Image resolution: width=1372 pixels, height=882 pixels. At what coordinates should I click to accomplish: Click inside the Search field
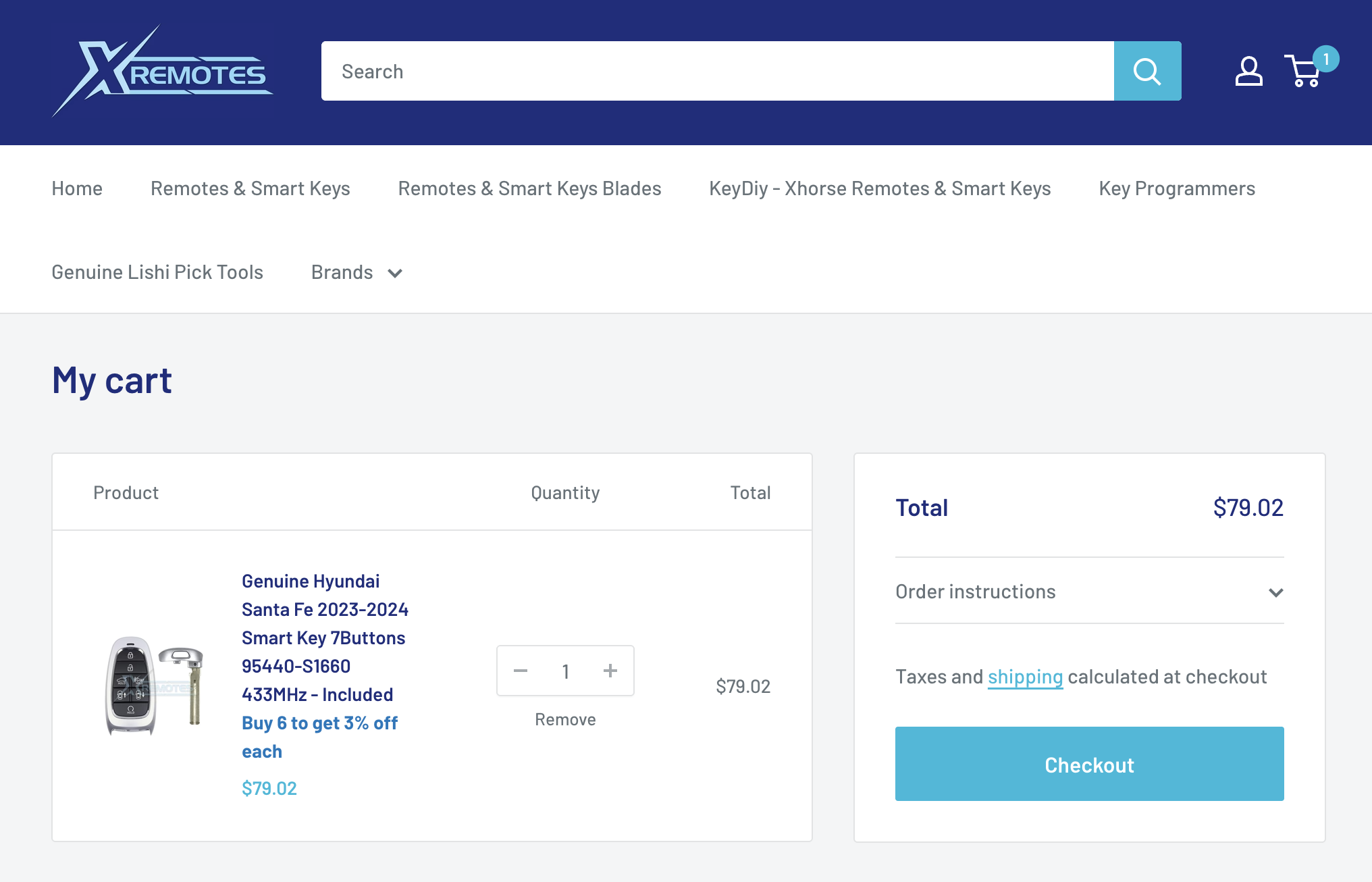[x=718, y=71]
